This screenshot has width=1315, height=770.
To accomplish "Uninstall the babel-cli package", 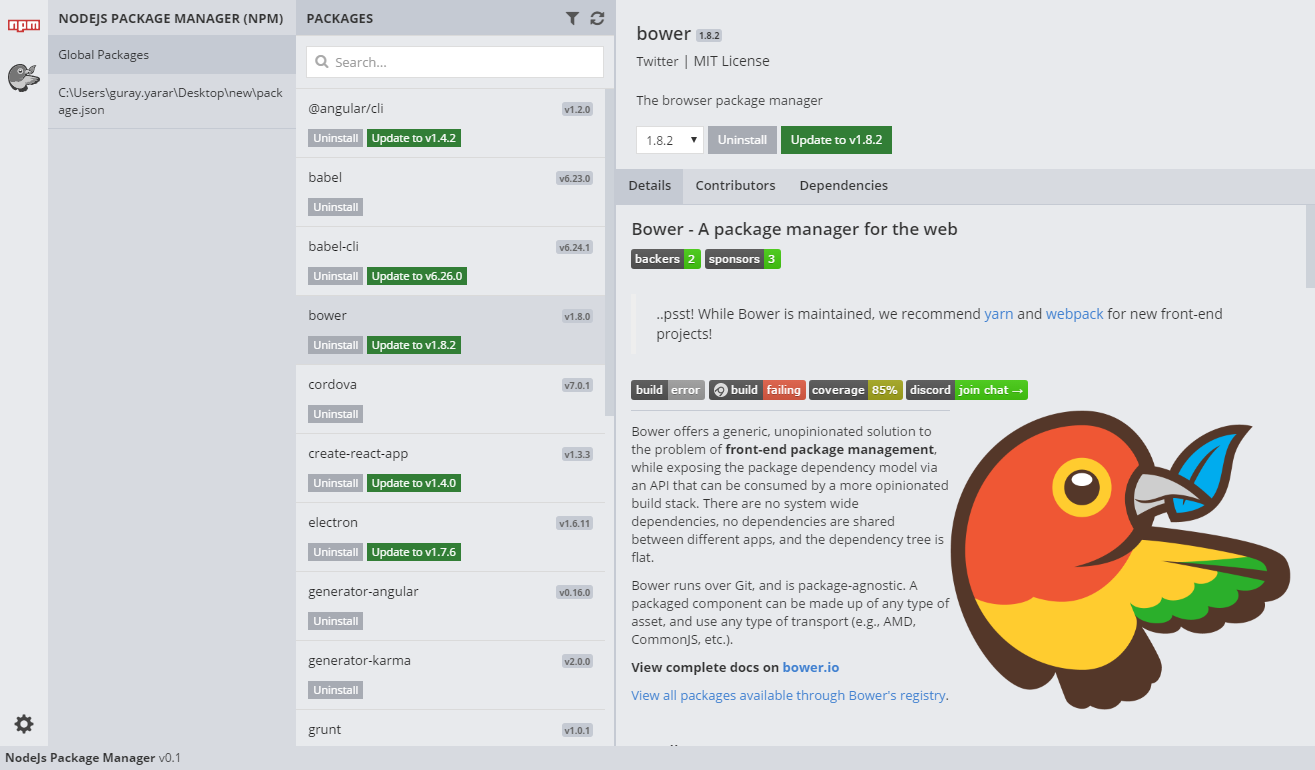I will click(x=336, y=276).
